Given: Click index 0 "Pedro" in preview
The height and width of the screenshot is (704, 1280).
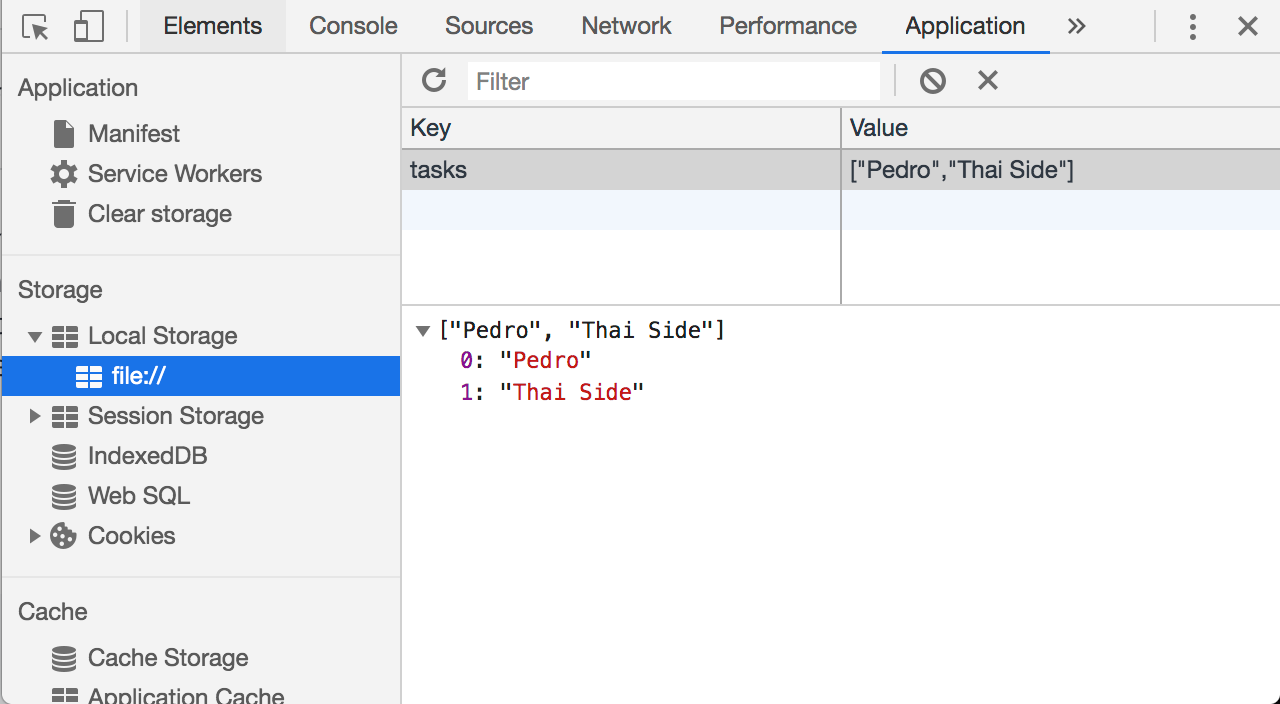Looking at the screenshot, I should (526, 361).
